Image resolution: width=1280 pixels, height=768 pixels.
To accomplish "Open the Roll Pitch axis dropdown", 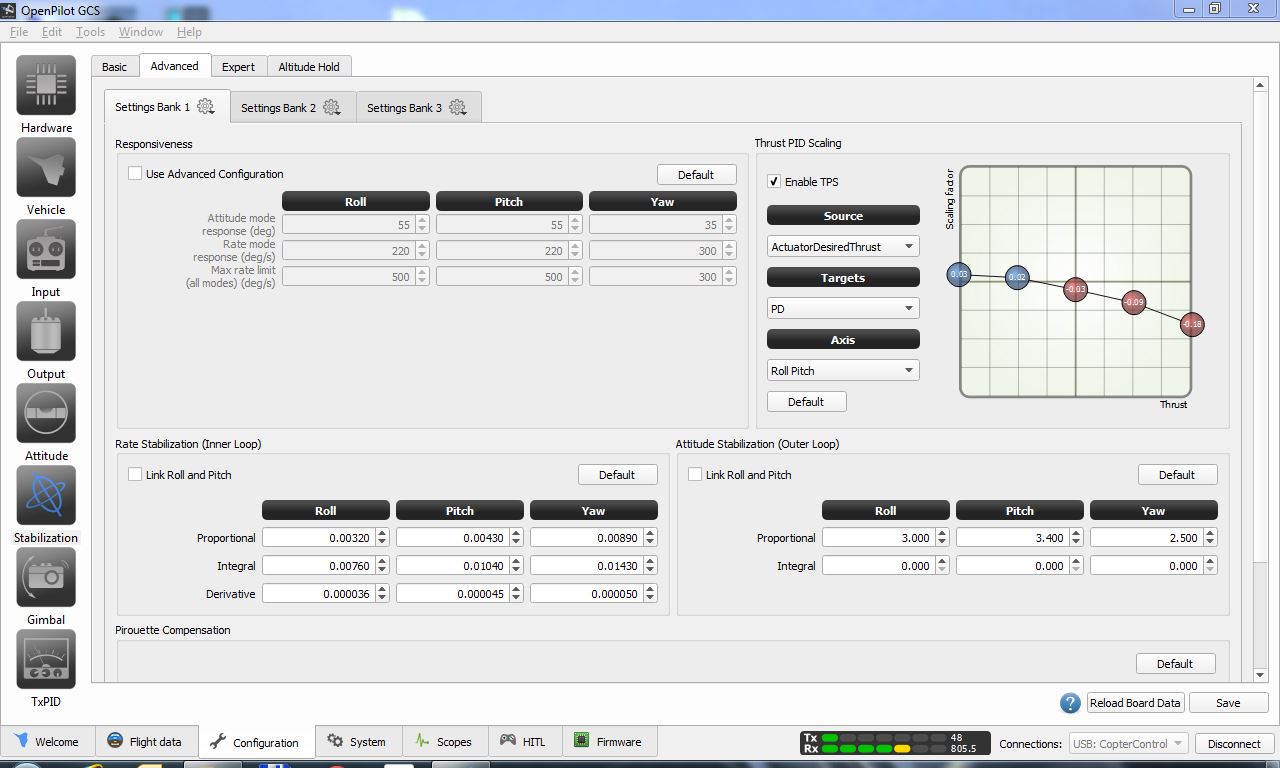I will pyautogui.click(x=843, y=370).
